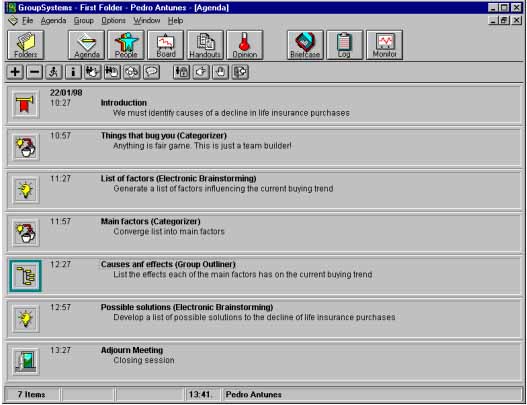527x405 pixels.
Task: Open the Folders view
Action: pyautogui.click(x=26, y=45)
